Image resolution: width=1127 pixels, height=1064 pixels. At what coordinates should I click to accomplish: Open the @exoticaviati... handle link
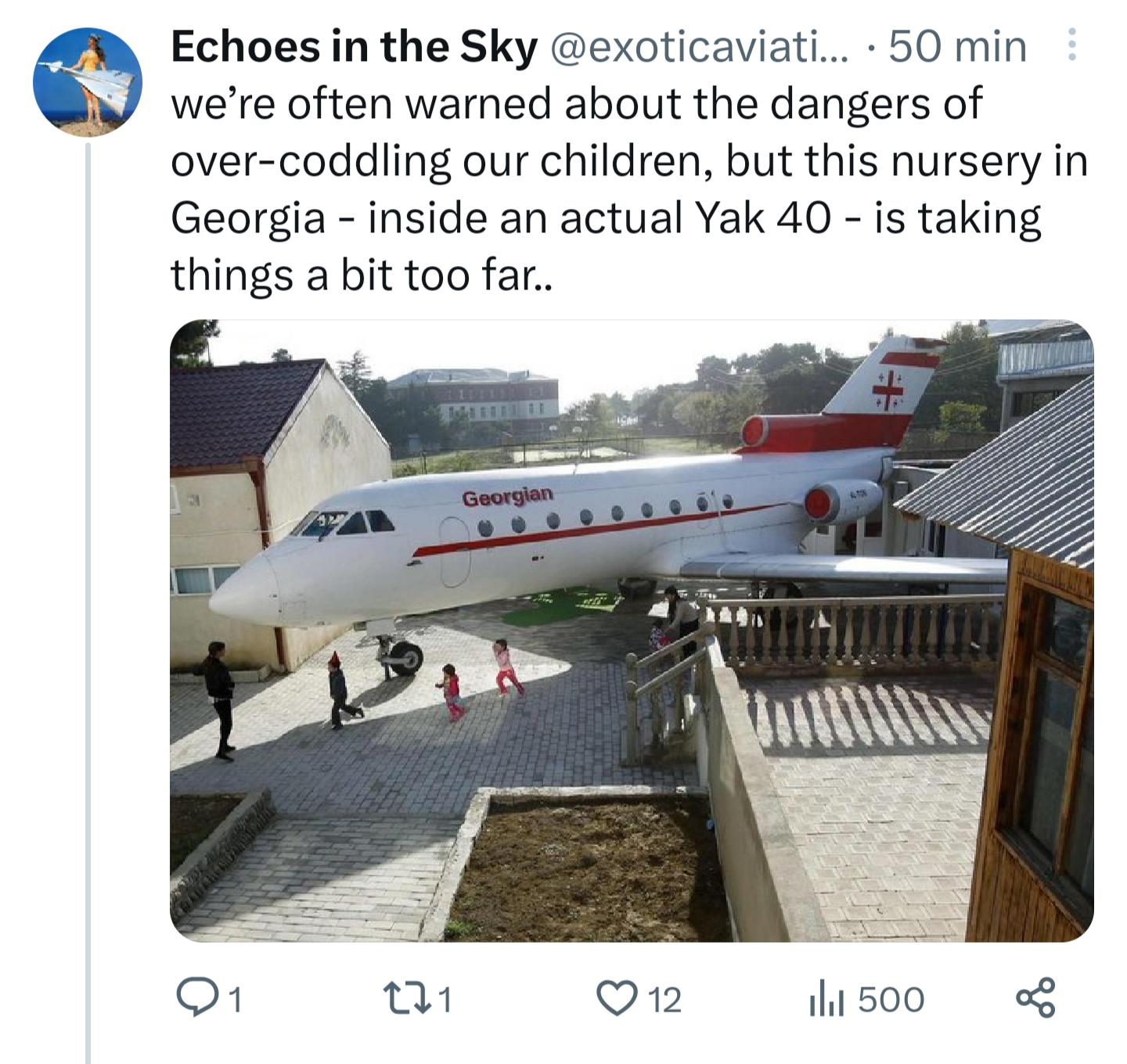698,47
